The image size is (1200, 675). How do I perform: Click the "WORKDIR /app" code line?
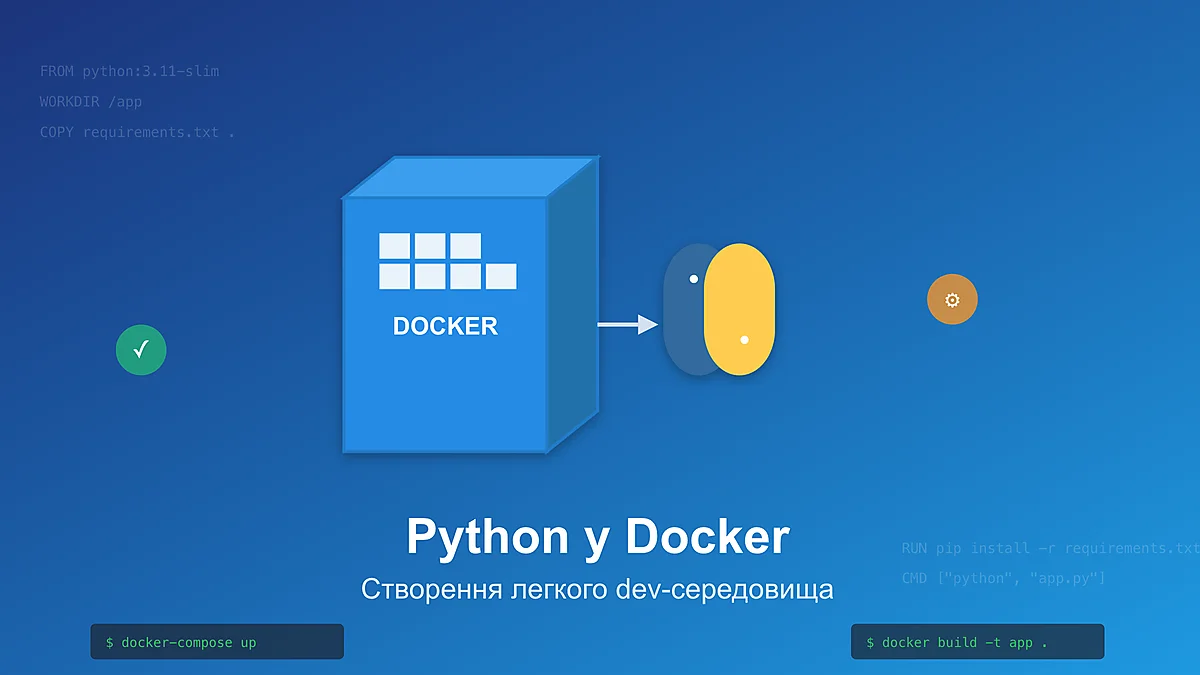[x=91, y=102]
